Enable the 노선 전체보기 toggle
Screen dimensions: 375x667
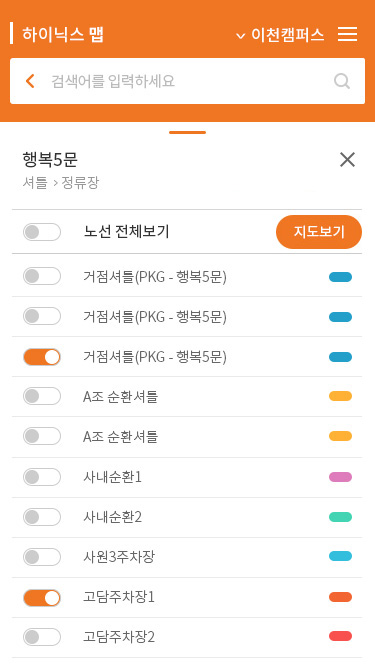tap(42, 232)
